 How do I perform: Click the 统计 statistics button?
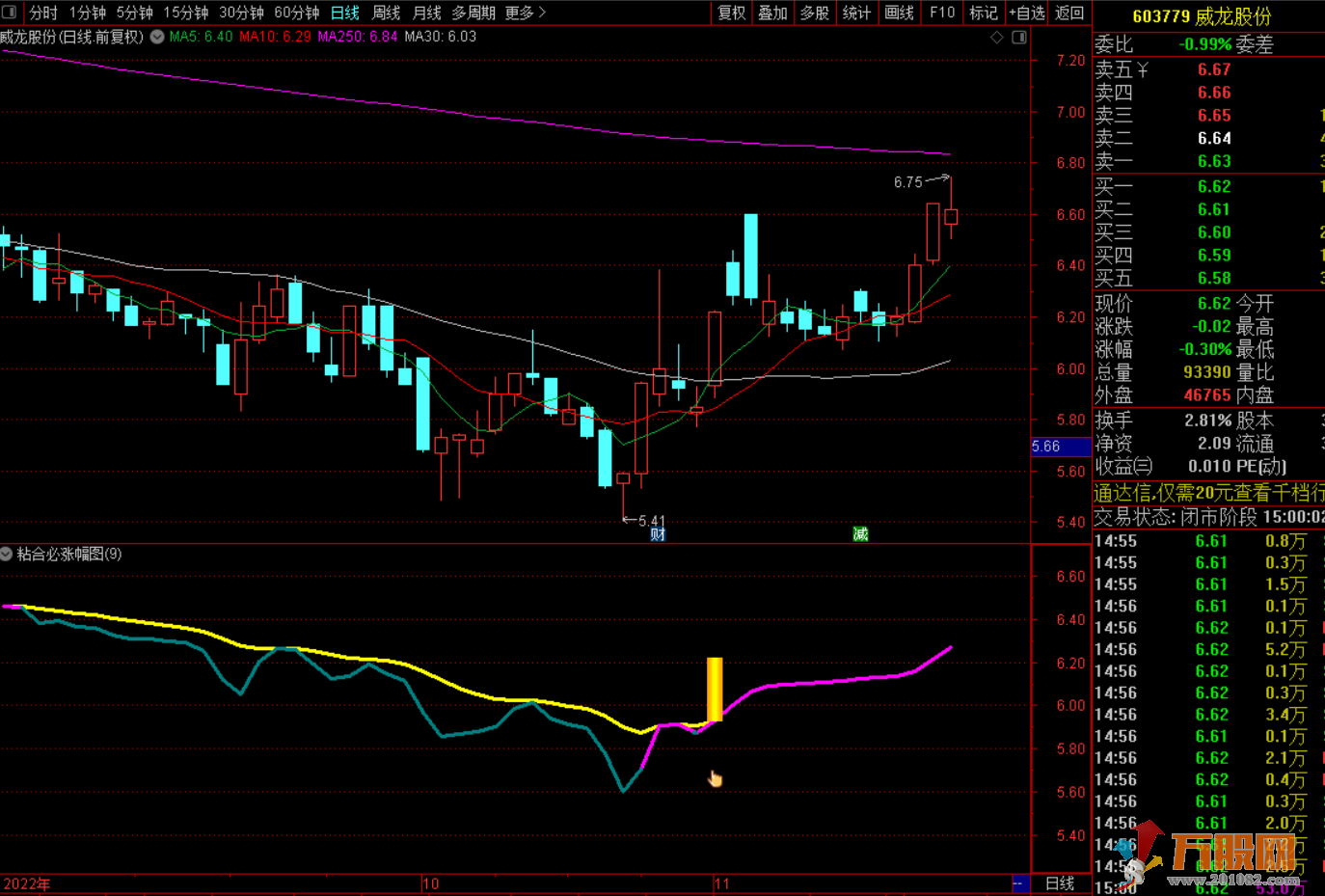point(856,13)
